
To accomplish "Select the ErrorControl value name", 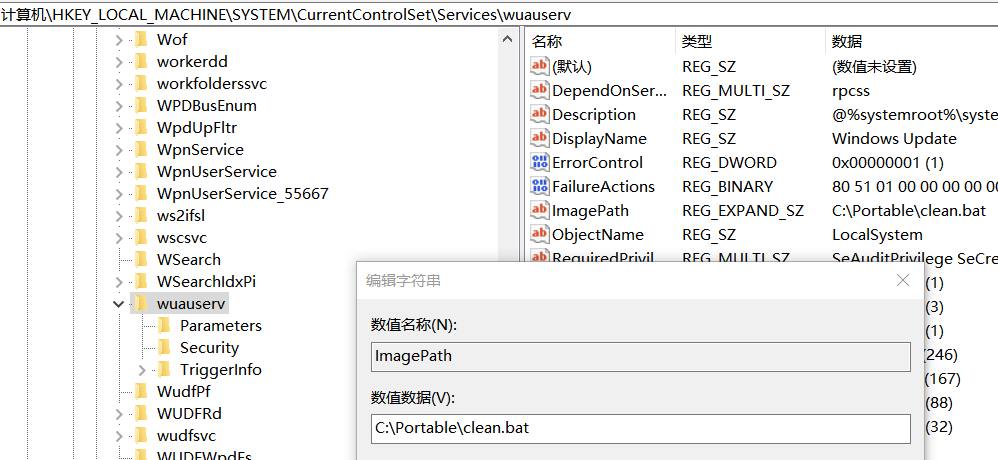I will click(x=598, y=162).
